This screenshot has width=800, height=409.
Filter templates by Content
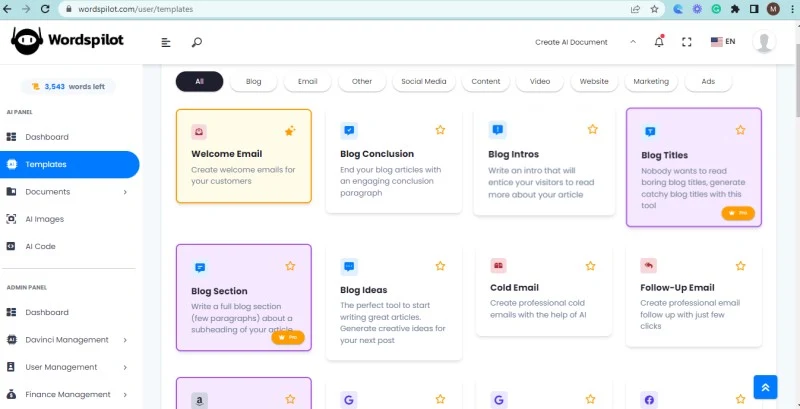pos(486,82)
